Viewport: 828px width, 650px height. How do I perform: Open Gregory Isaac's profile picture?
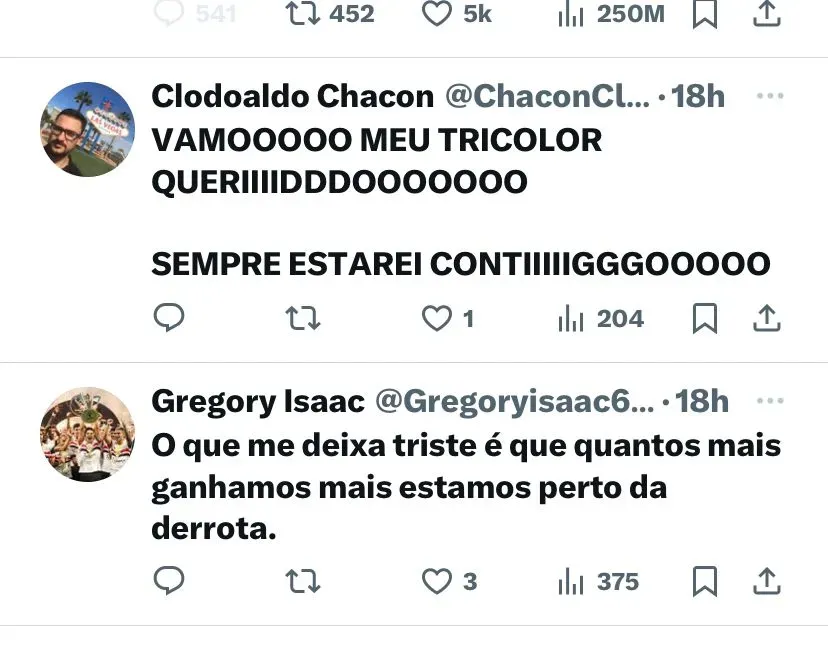pos(88,434)
